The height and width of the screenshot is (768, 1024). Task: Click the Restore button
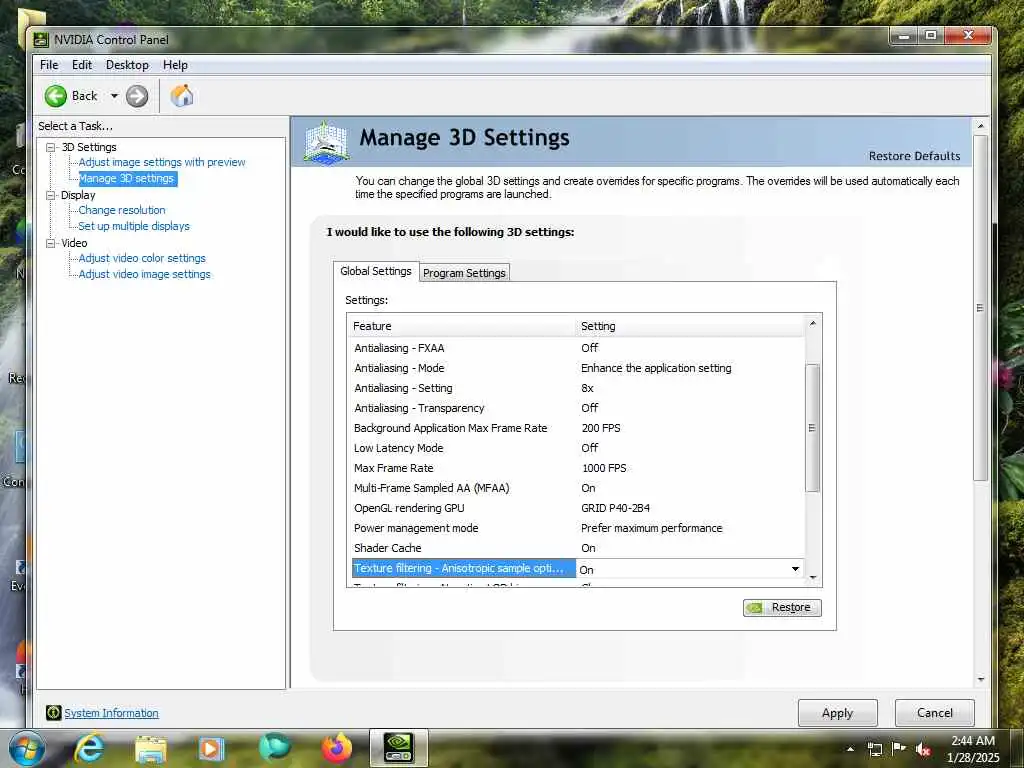pos(782,607)
